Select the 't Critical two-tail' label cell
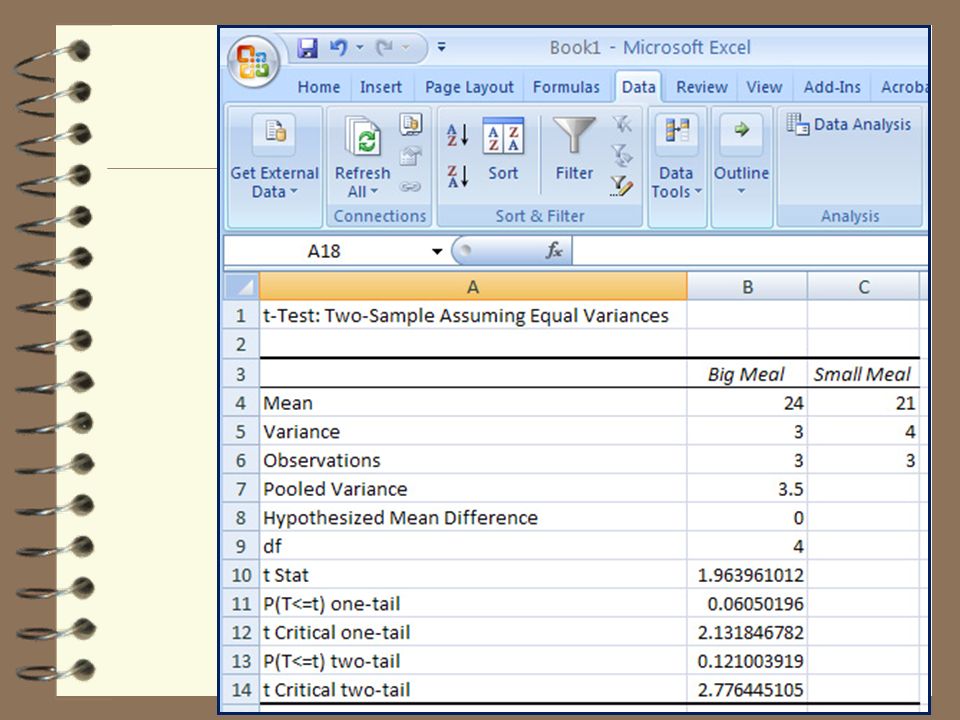The height and width of the screenshot is (720, 960). click(x=473, y=690)
